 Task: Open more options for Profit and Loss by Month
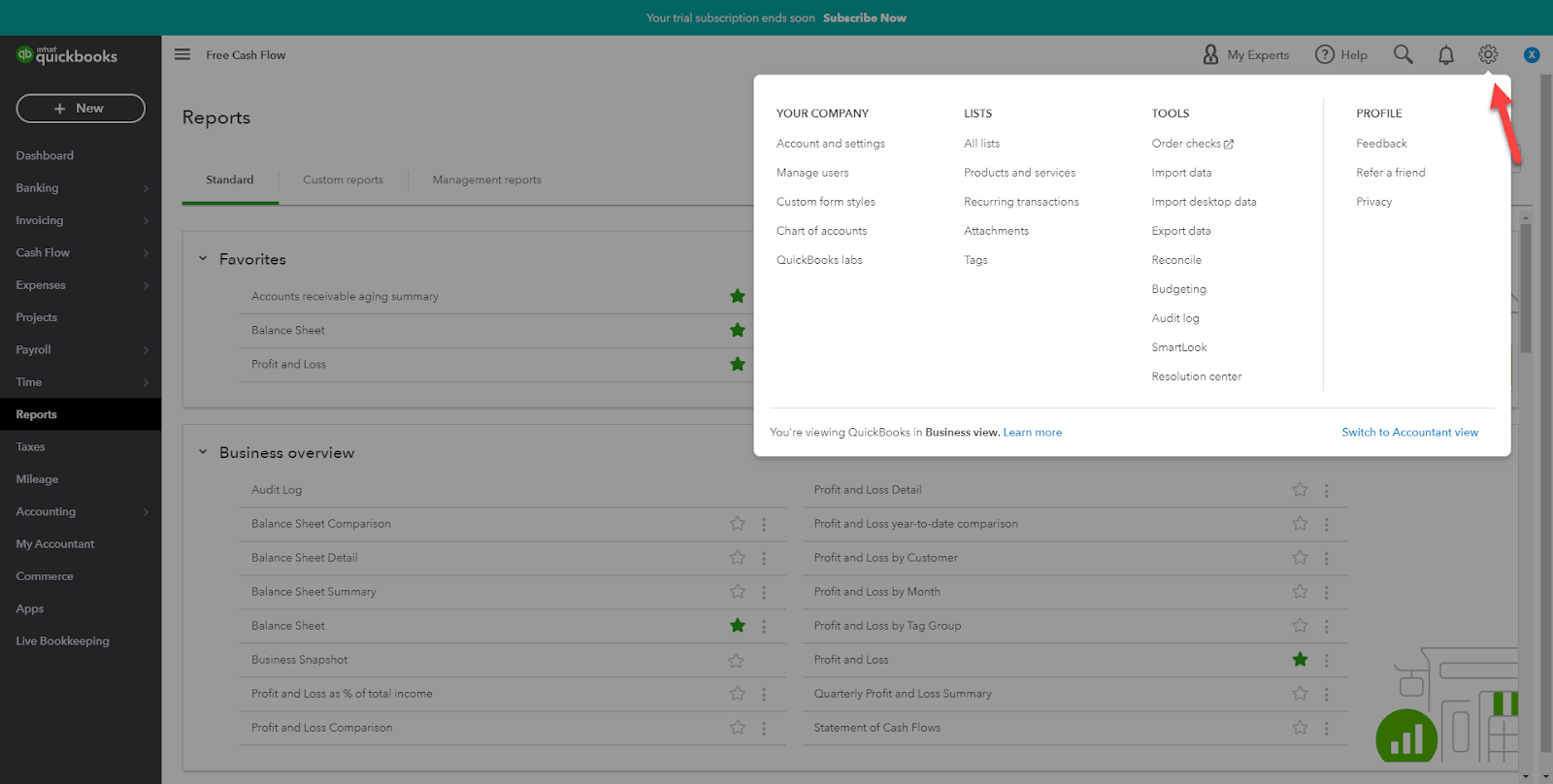1327,592
